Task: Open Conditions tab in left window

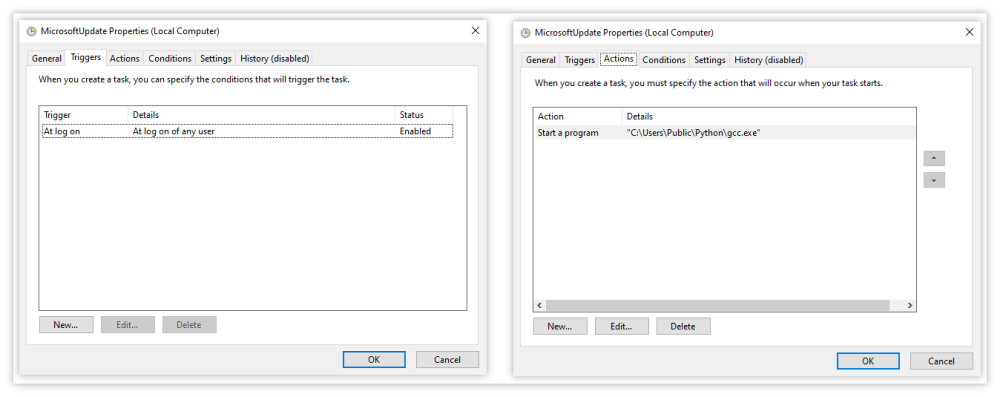Action: [170, 58]
